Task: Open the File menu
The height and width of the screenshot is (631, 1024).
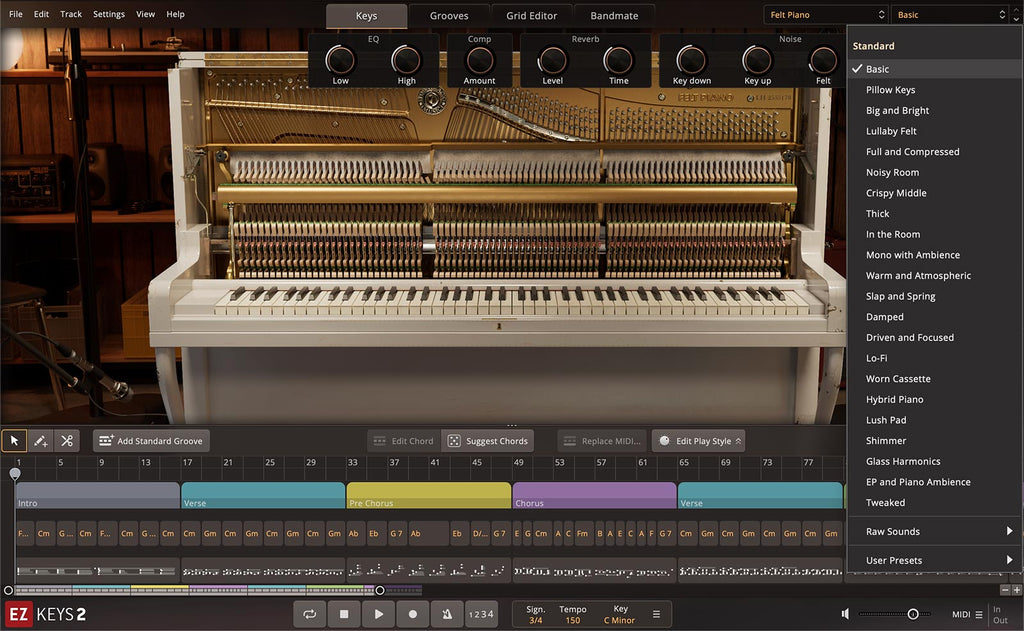Action: [16, 14]
